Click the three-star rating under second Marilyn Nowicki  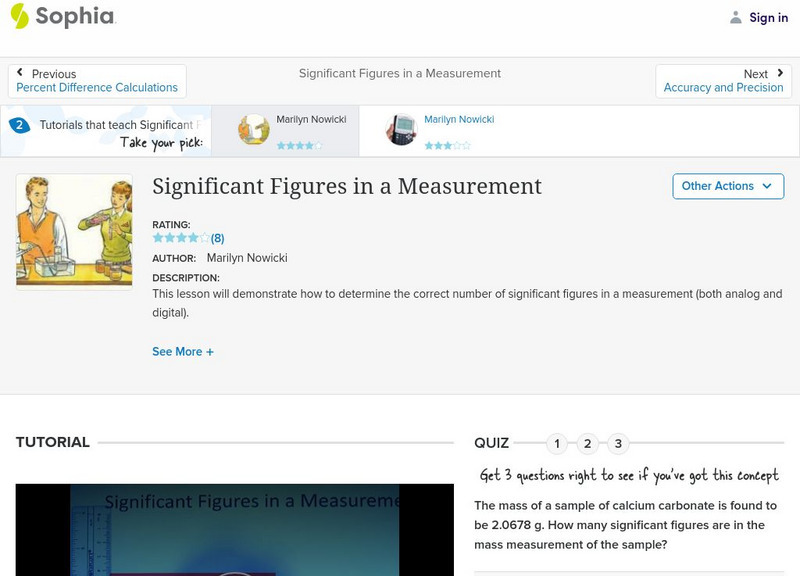click(447, 145)
